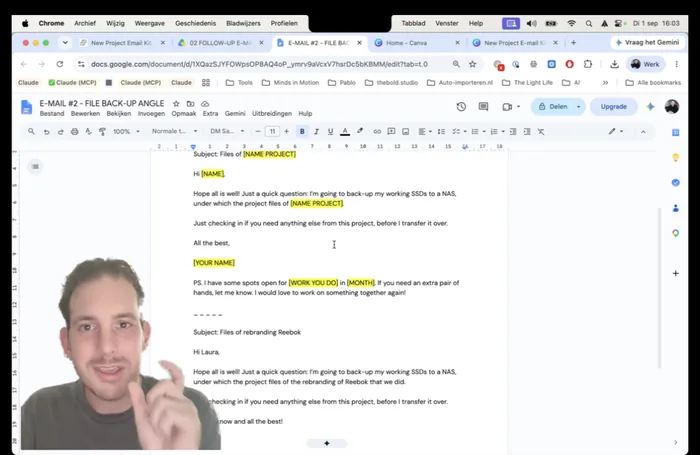Click the Undo arrow in toolbar
This screenshot has height=455, width=700.
point(46,132)
